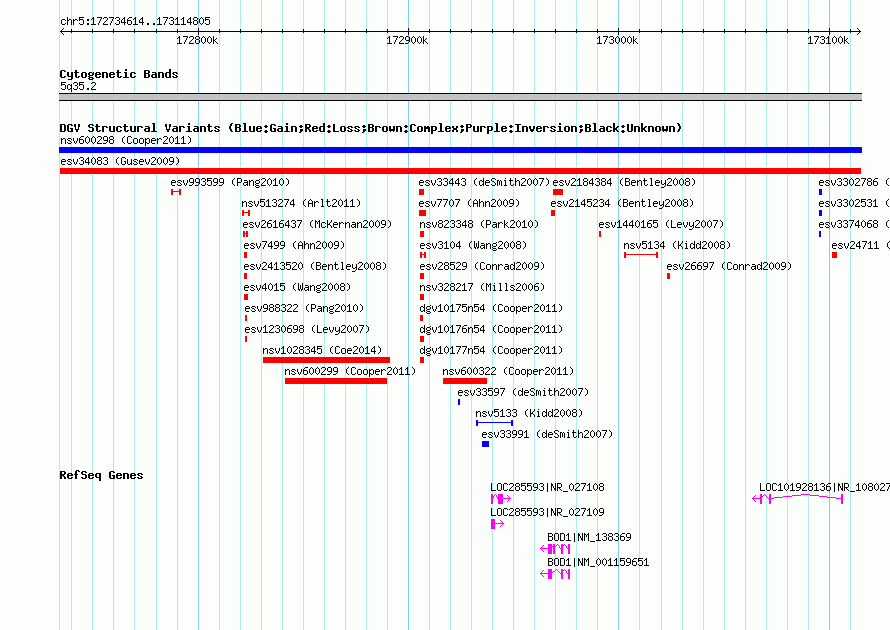Open esv33991 (deSmith2007) label
890x630 pixels.
point(547,434)
